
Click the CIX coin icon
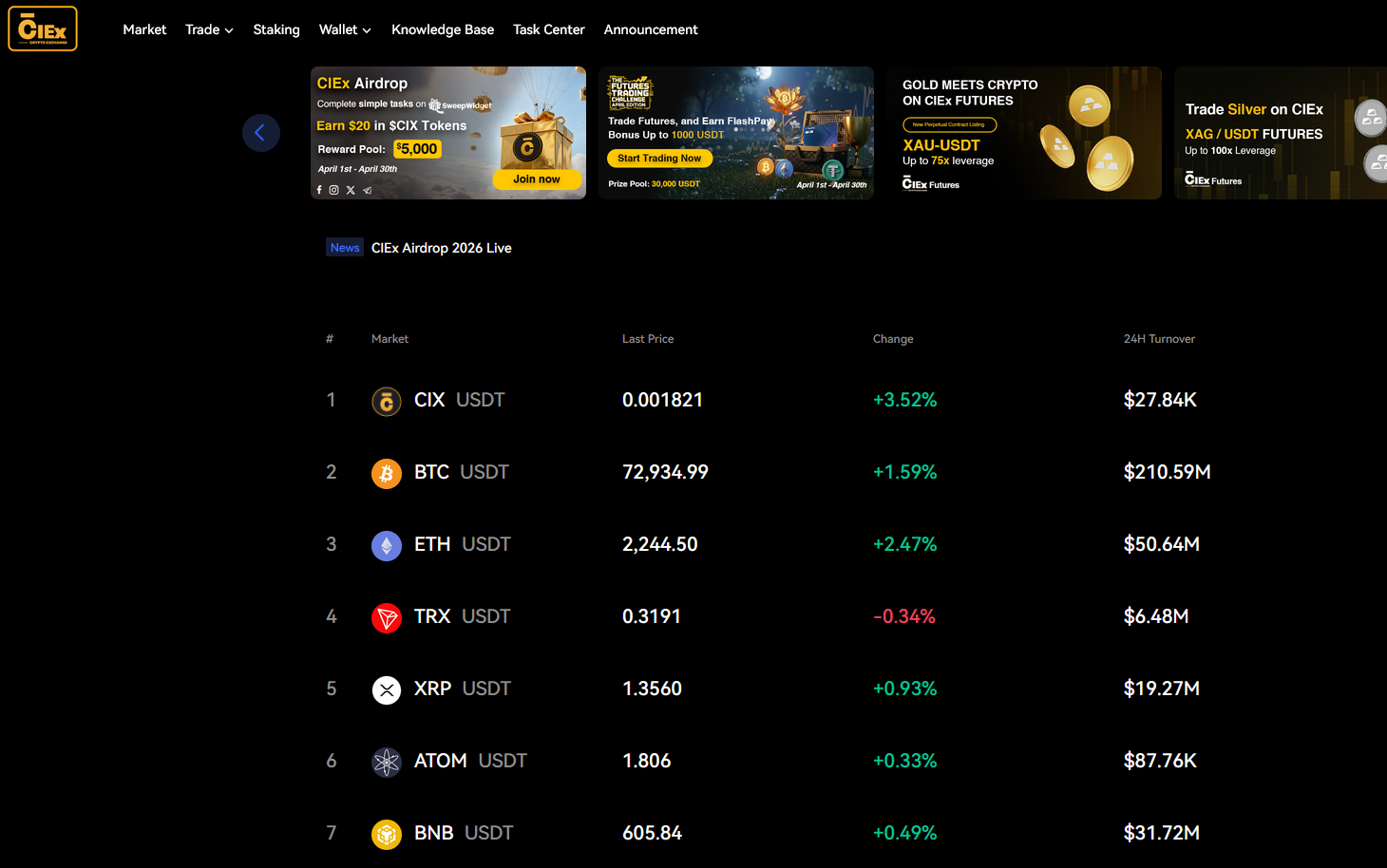coord(386,402)
